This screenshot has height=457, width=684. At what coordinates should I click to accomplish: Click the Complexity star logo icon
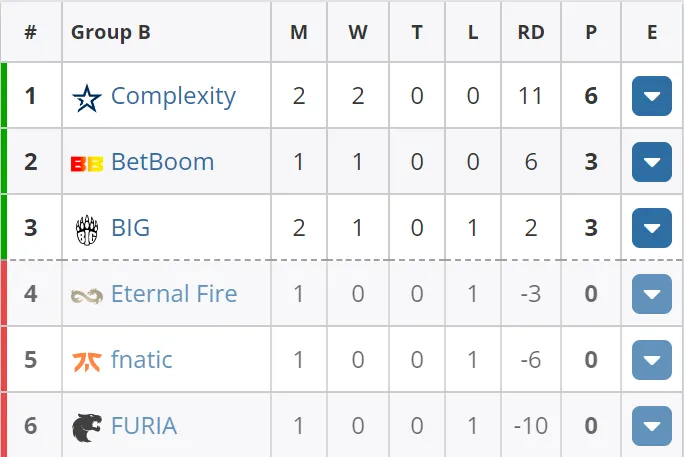[x=87, y=98]
